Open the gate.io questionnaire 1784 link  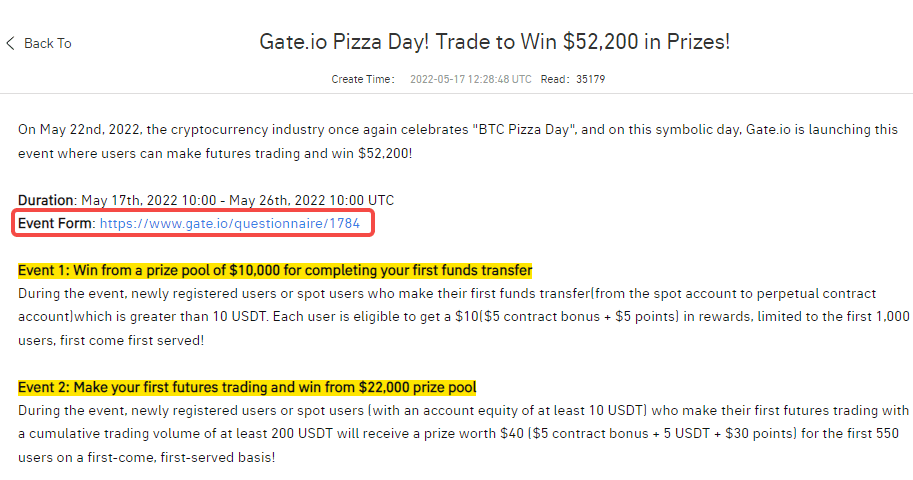230,223
